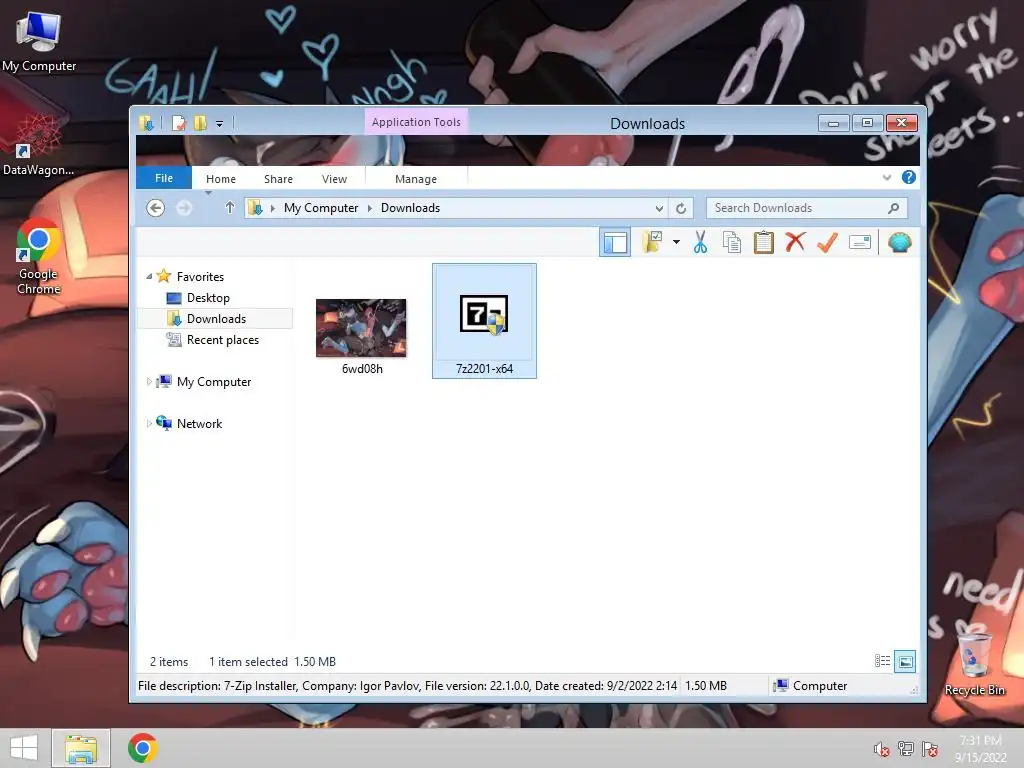1024x768 pixels.
Task: Click the '2 items' status text
Action: pyautogui.click(x=168, y=662)
